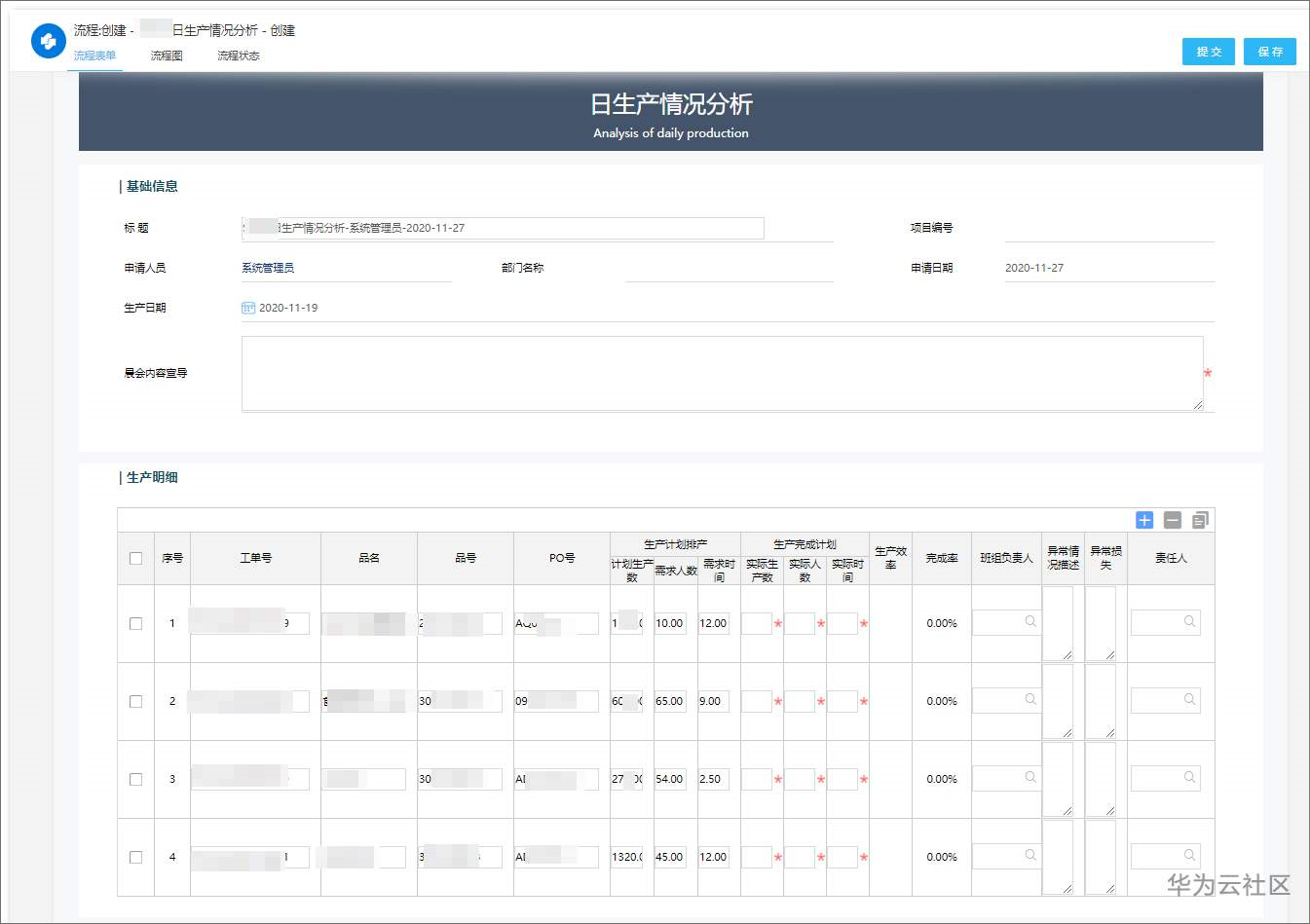Click row 1 需求人数 field 10.00
The width and height of the screenshot is (1310, 924).
coord(670,623)
